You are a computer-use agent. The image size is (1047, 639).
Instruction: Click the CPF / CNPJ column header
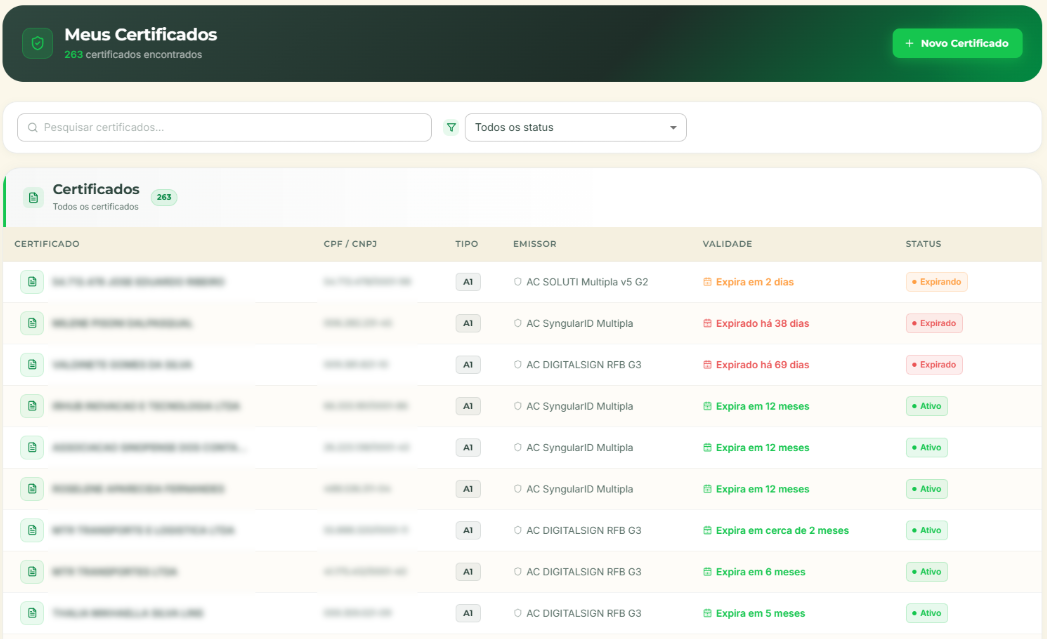pyautogui.click(x=350, y=244)
